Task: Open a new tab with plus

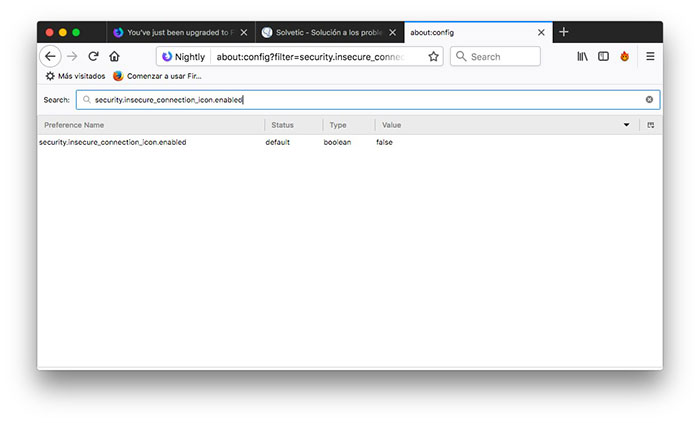Action: coord(563,32)
